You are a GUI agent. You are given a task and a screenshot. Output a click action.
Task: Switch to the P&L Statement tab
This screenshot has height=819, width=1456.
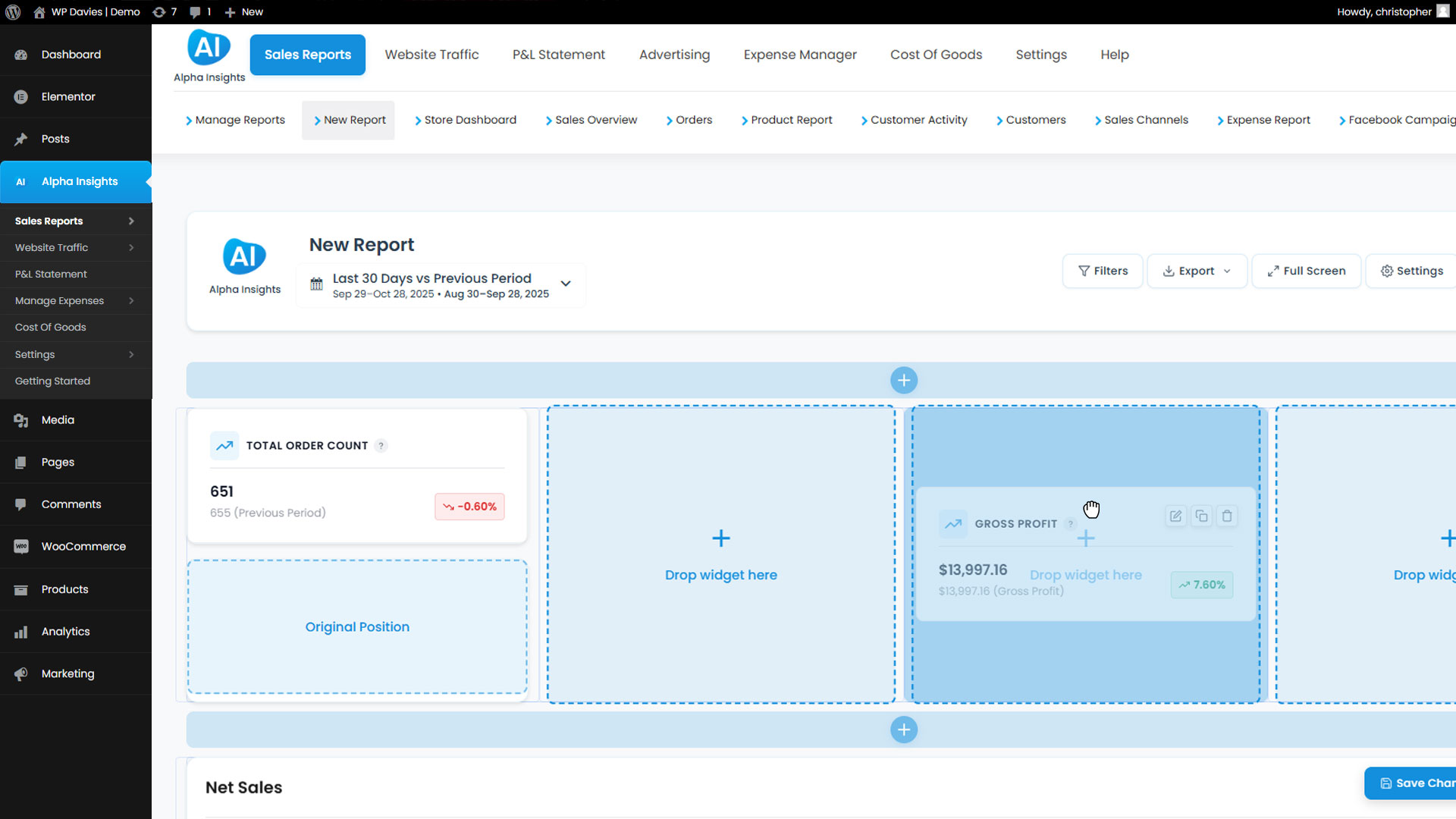point(558,55)
